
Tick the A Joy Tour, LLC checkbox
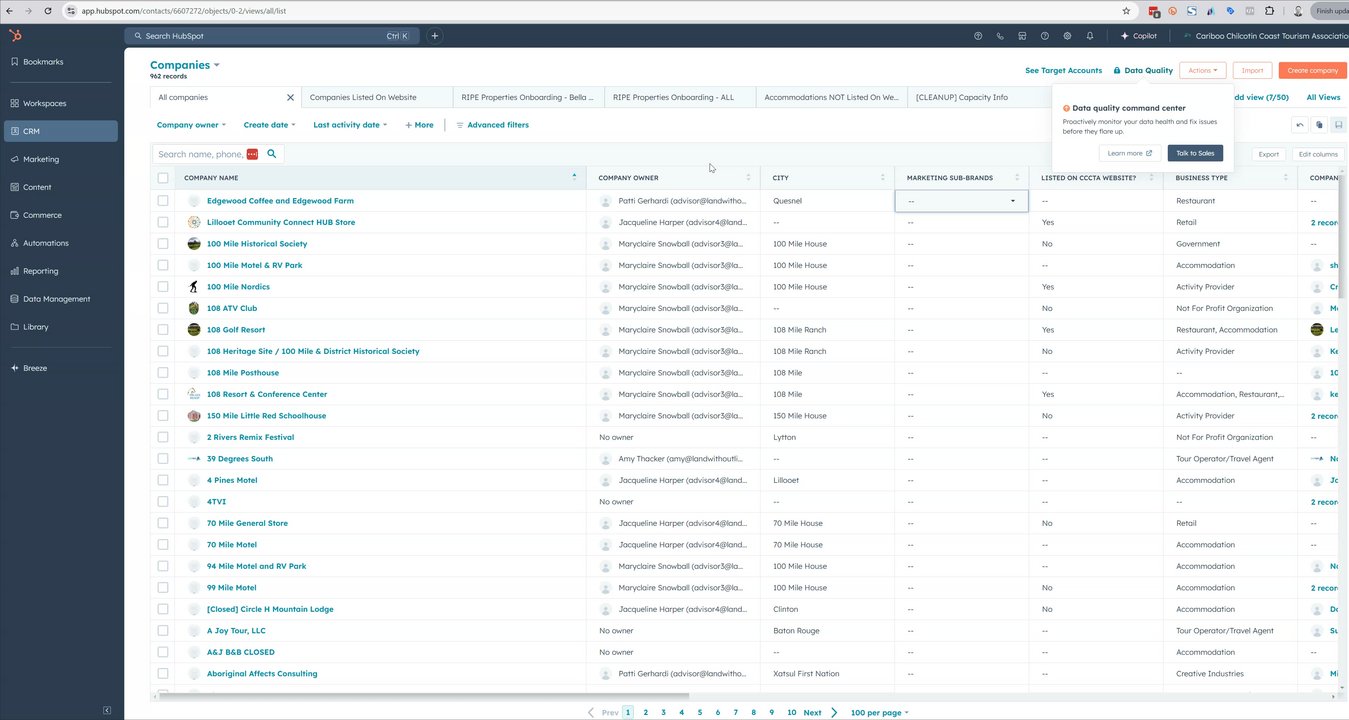click(x=163, y=631)
